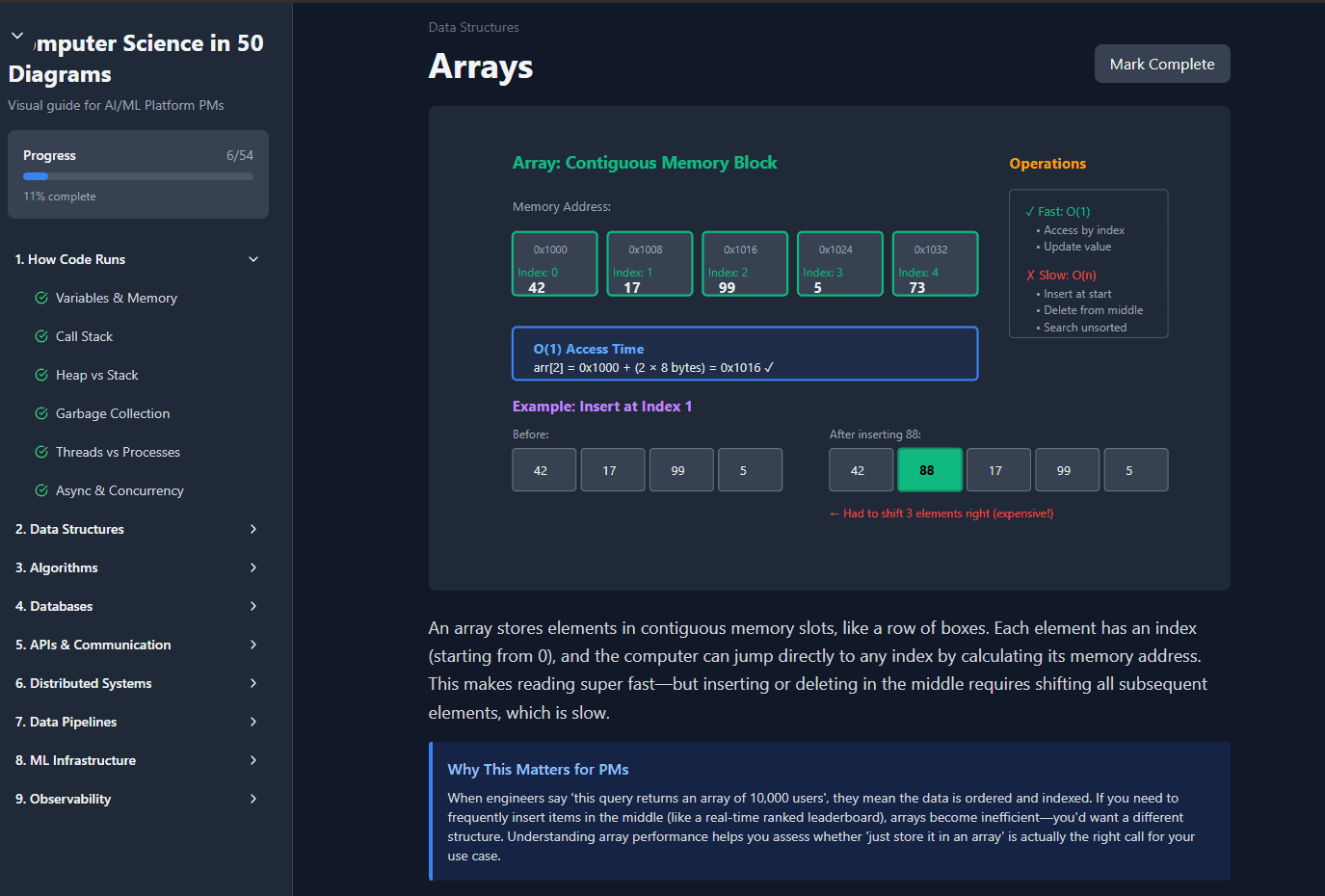
Task: Expand the Algorithms chapter chevron
Action: 253,567
